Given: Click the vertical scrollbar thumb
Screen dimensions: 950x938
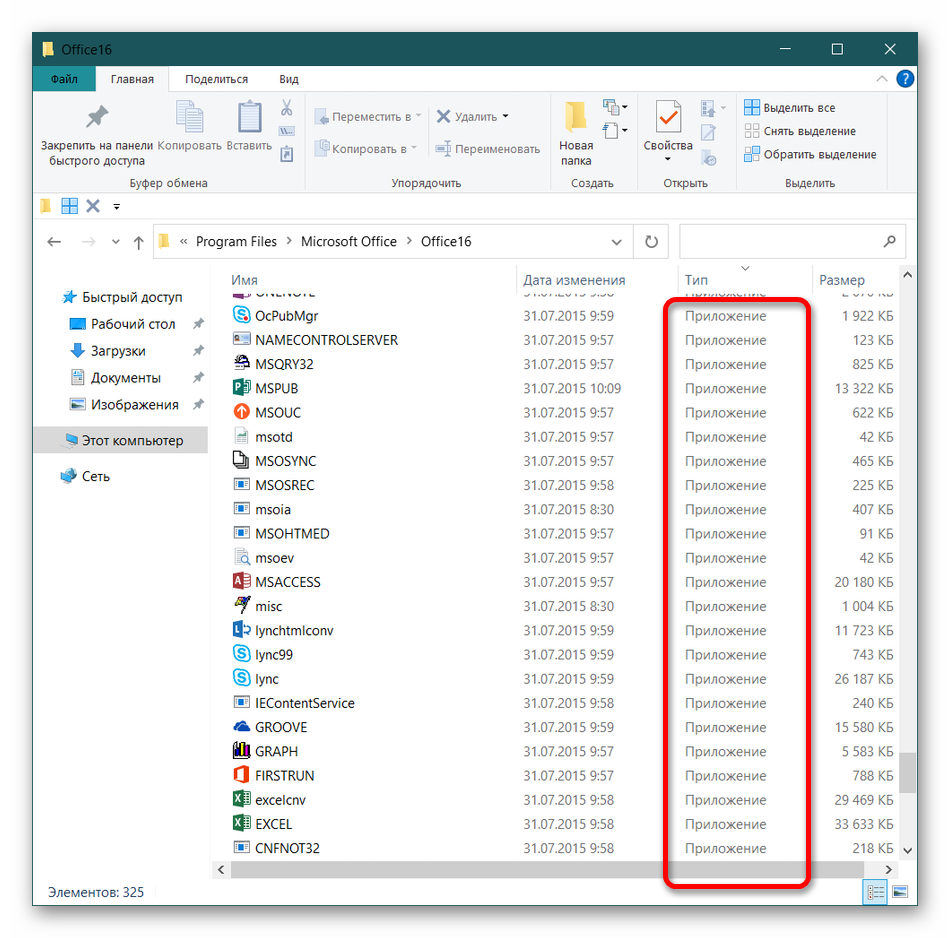Looking at the screenshot, I should point(908,772).
